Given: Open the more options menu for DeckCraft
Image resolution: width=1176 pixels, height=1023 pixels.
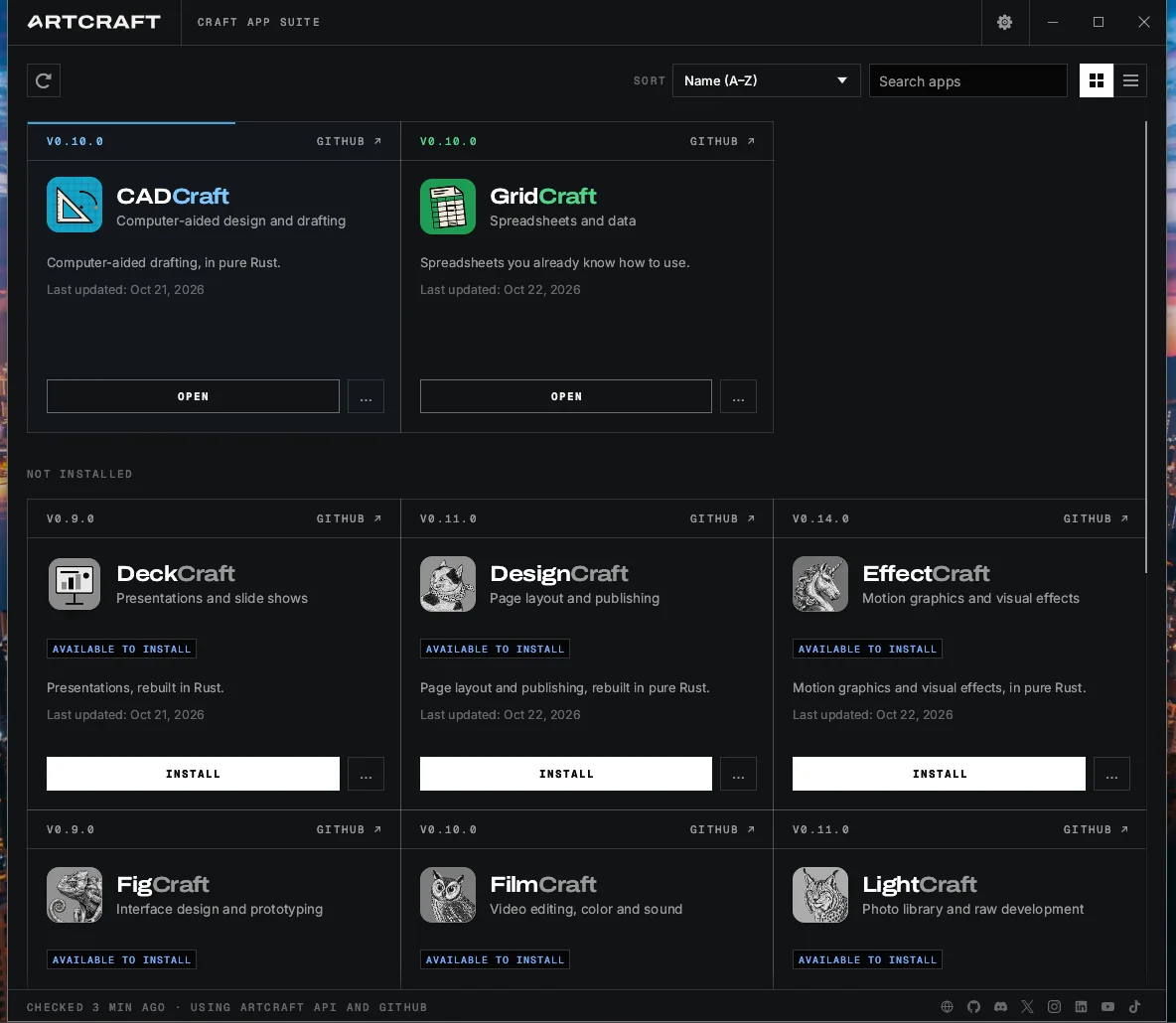Looking at the screenshot, I should (366, 774).
